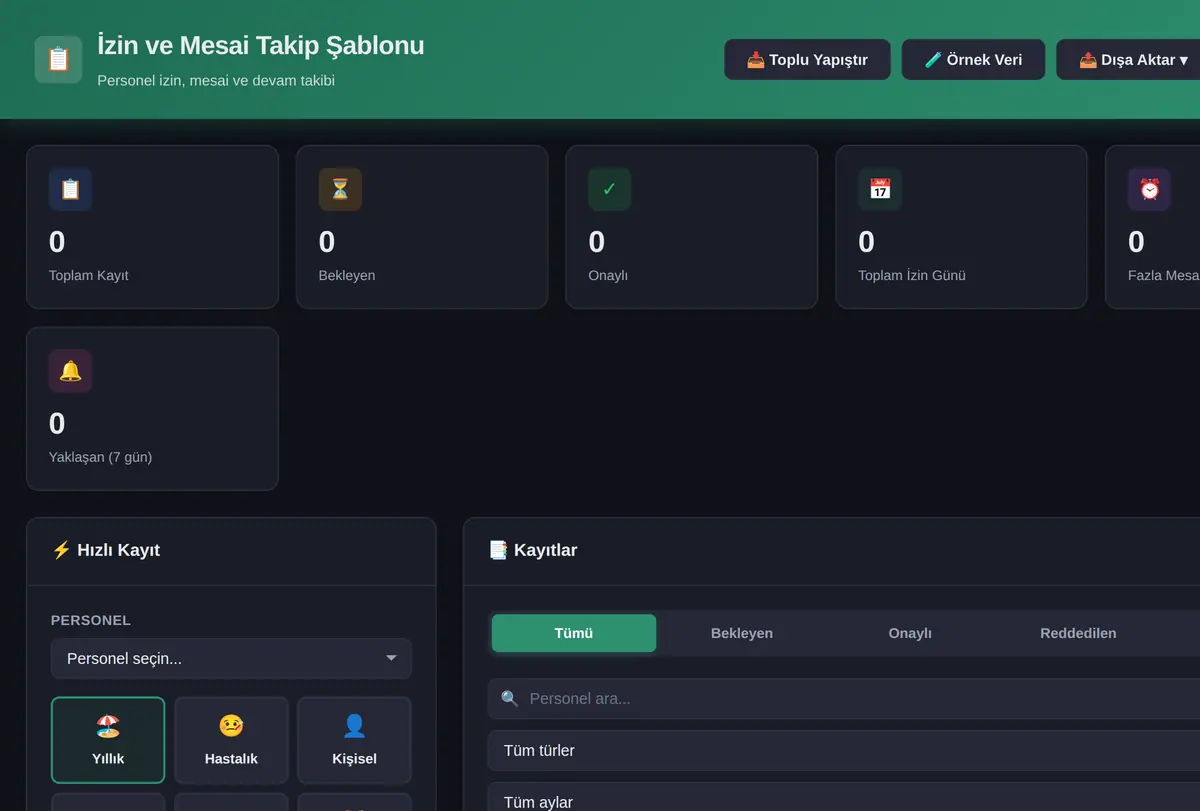Open the Personel seçin dropdown
Viewport: 1200px width, 811px height.
(x=231, y=659)
